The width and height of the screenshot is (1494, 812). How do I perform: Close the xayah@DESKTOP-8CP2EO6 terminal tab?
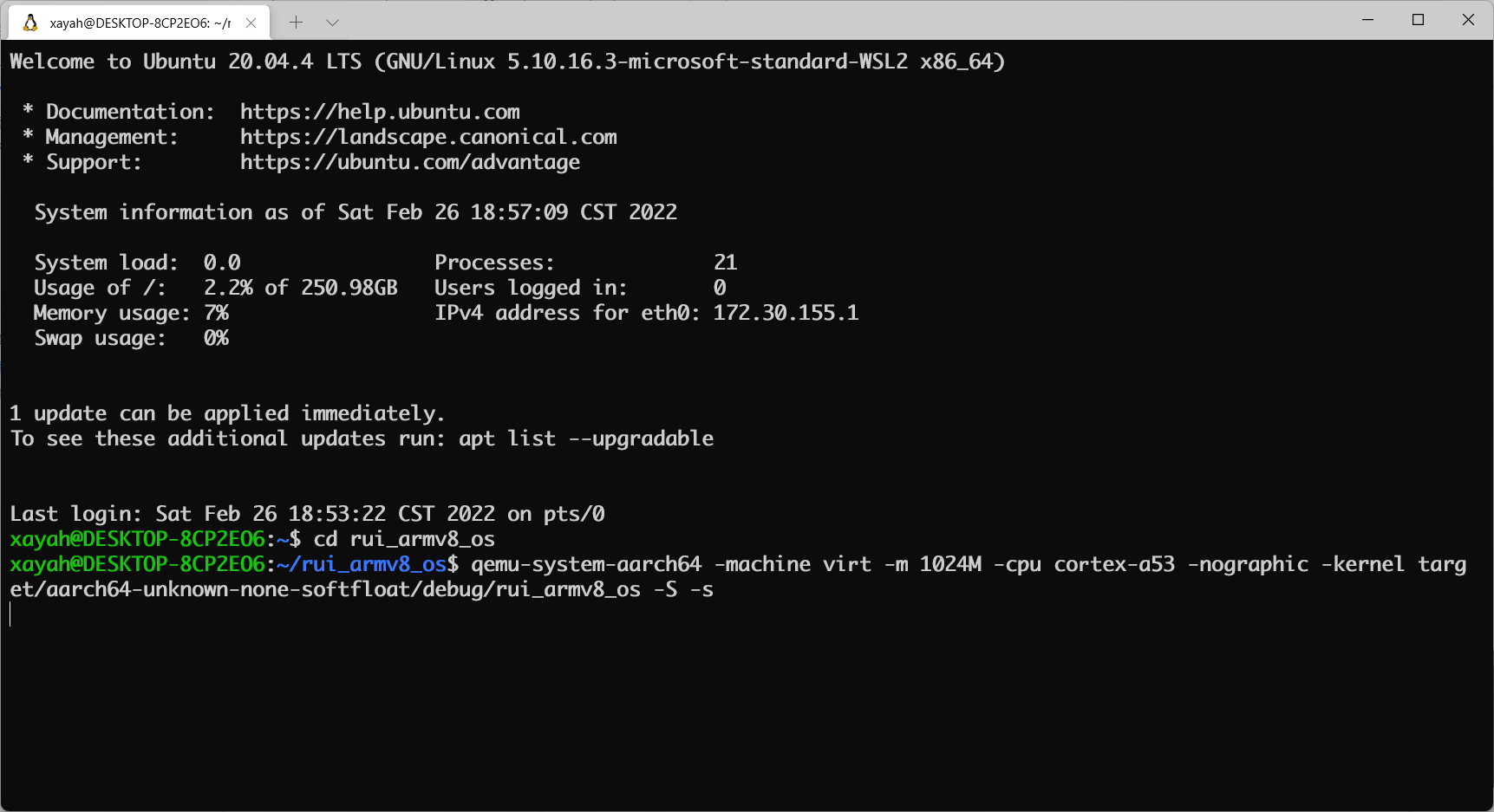click(251, 23)
